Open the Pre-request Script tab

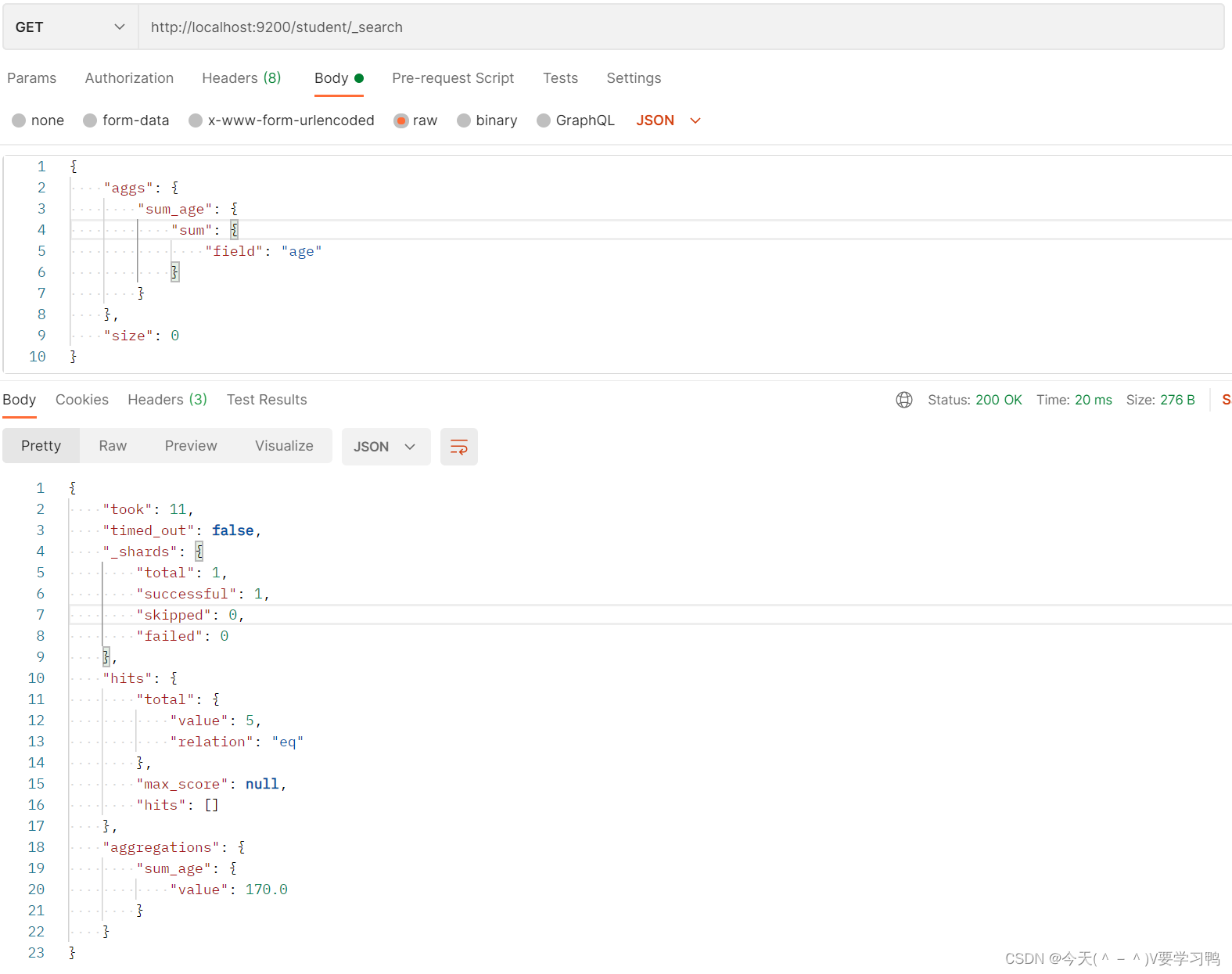pyautogui.click(x=453, y=78)
